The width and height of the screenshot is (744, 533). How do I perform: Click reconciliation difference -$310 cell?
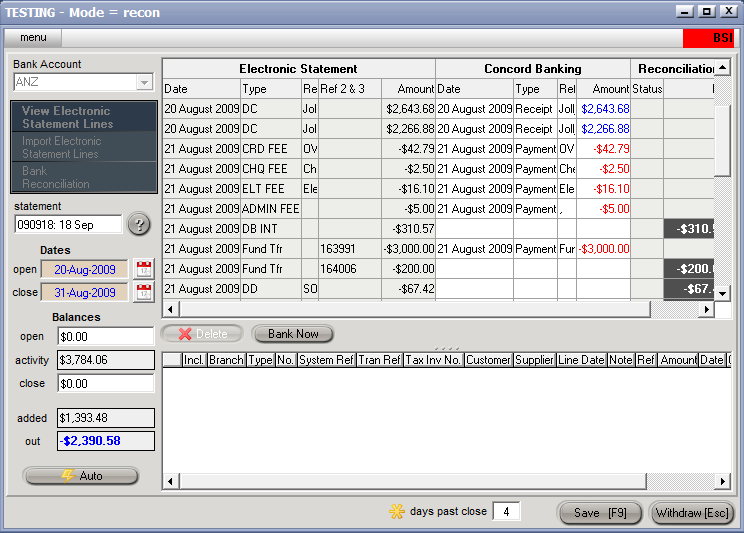pos(689,229)
